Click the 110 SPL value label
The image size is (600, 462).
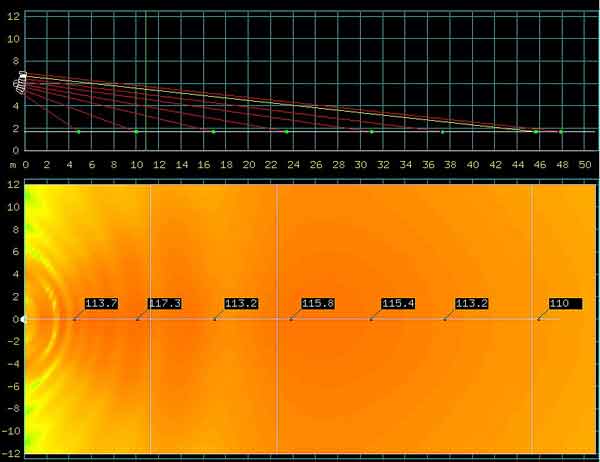[566, 304]
